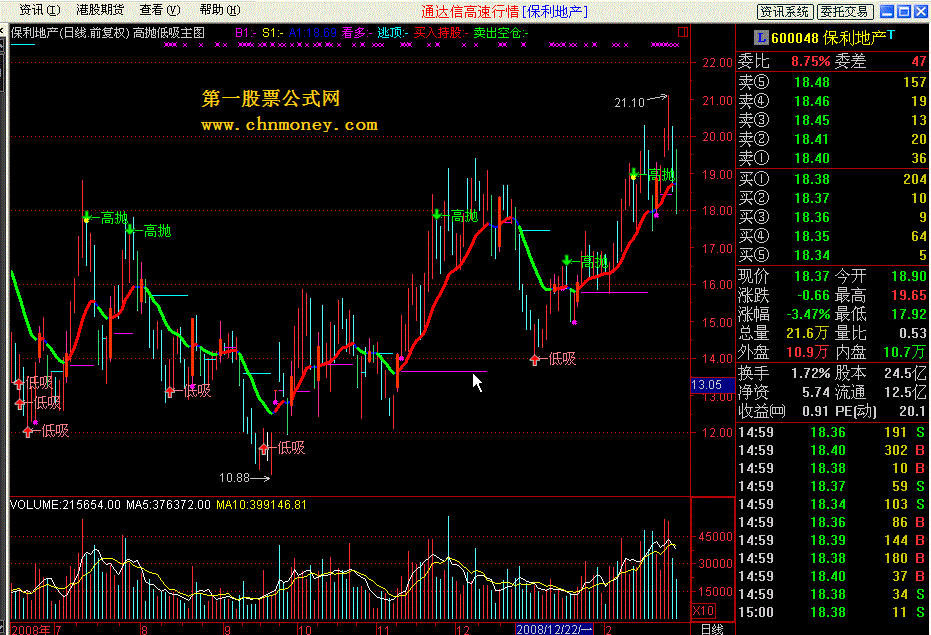Open the 查看(V) menu
Screen dimensions: 931x635
click(x=160, y=10)
